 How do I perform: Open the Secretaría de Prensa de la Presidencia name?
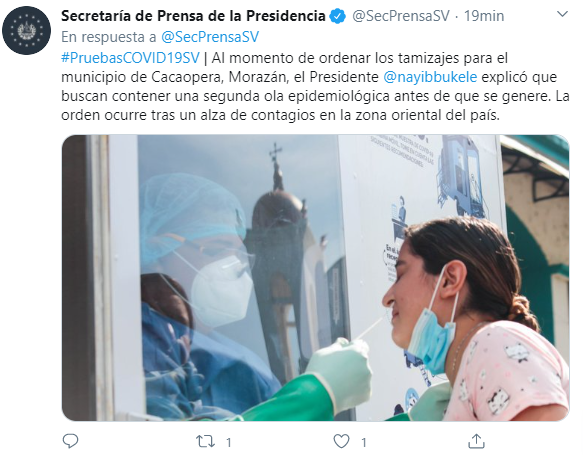pyautogui.click(x=193, y=16)
